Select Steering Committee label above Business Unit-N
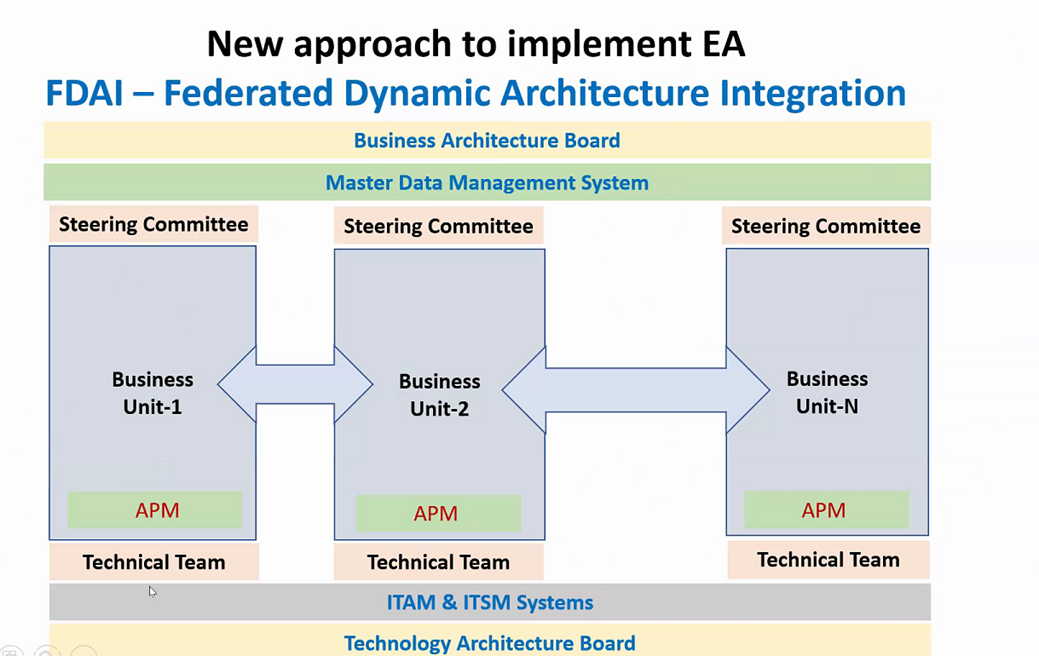This screenshot has width=1039, height=656. (826, 226)
